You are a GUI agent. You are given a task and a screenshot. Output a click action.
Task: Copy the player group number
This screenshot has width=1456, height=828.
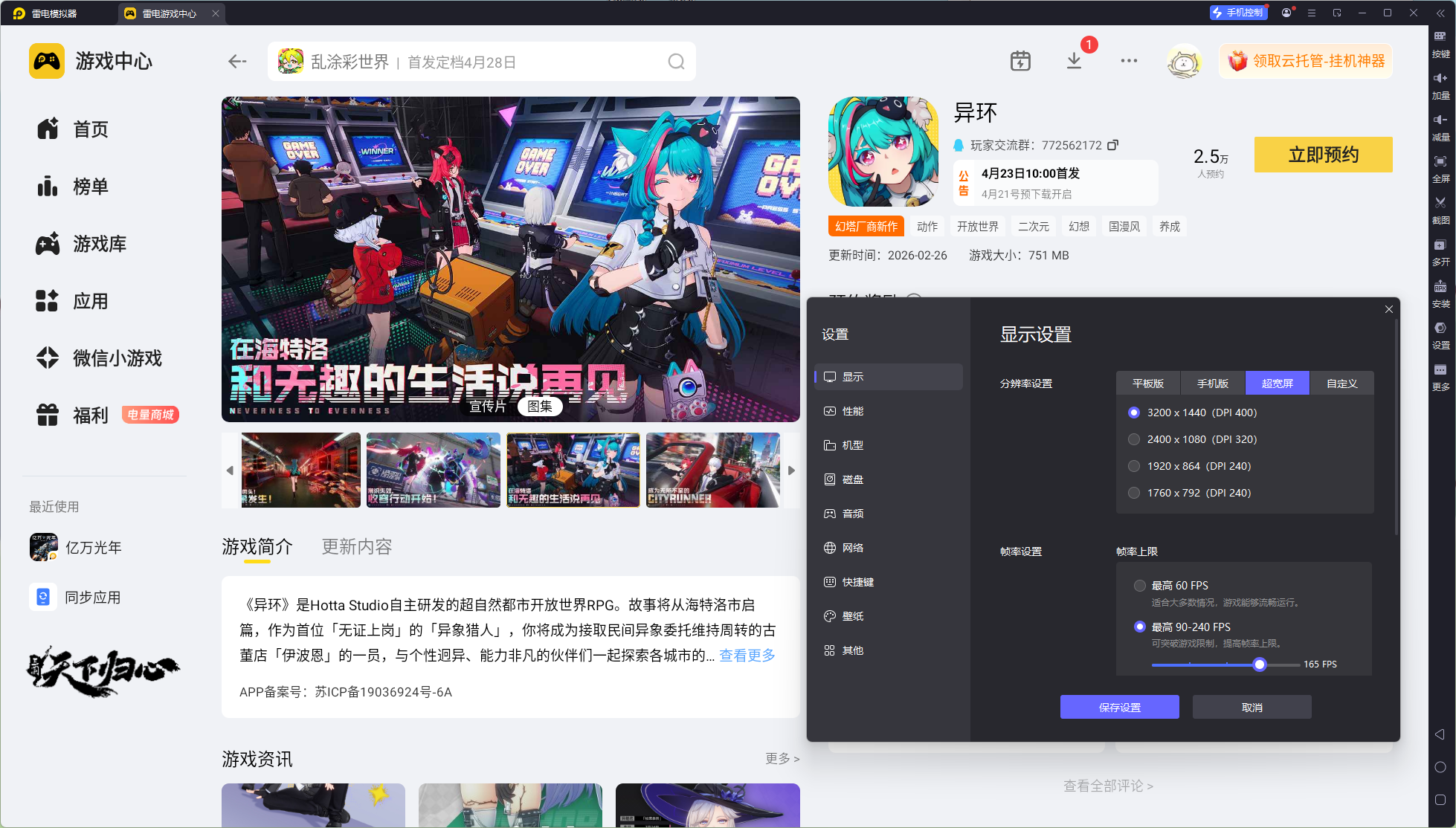[x=1112, y=145]
